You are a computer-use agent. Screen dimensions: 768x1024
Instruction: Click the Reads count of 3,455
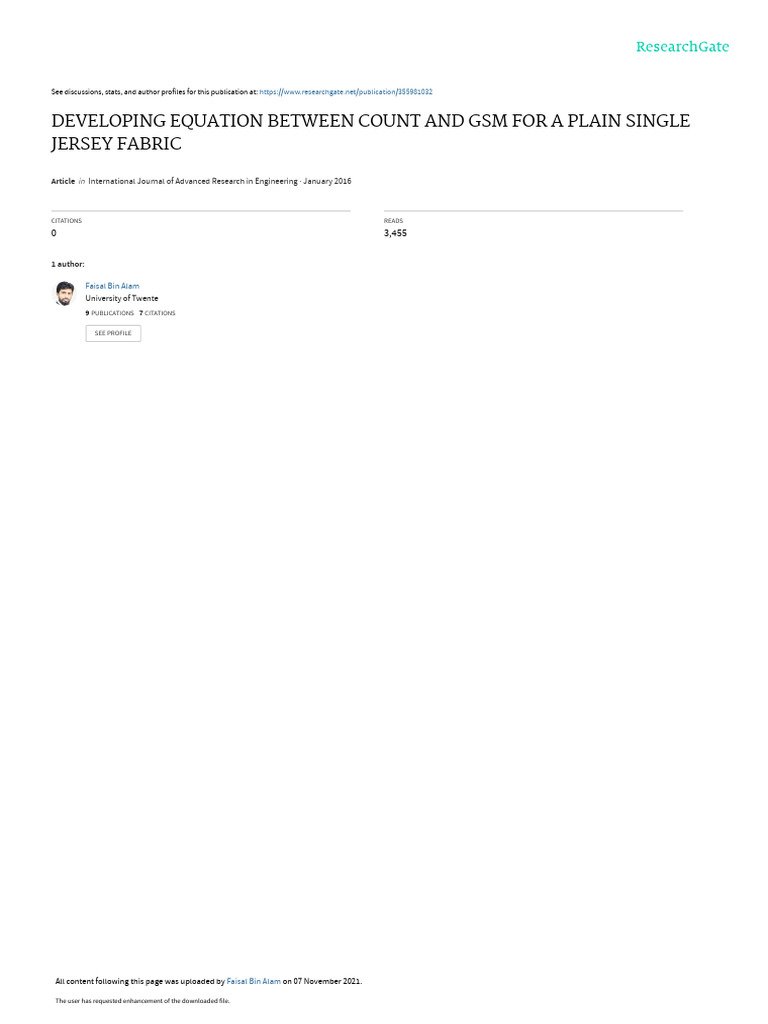[395, 233]
